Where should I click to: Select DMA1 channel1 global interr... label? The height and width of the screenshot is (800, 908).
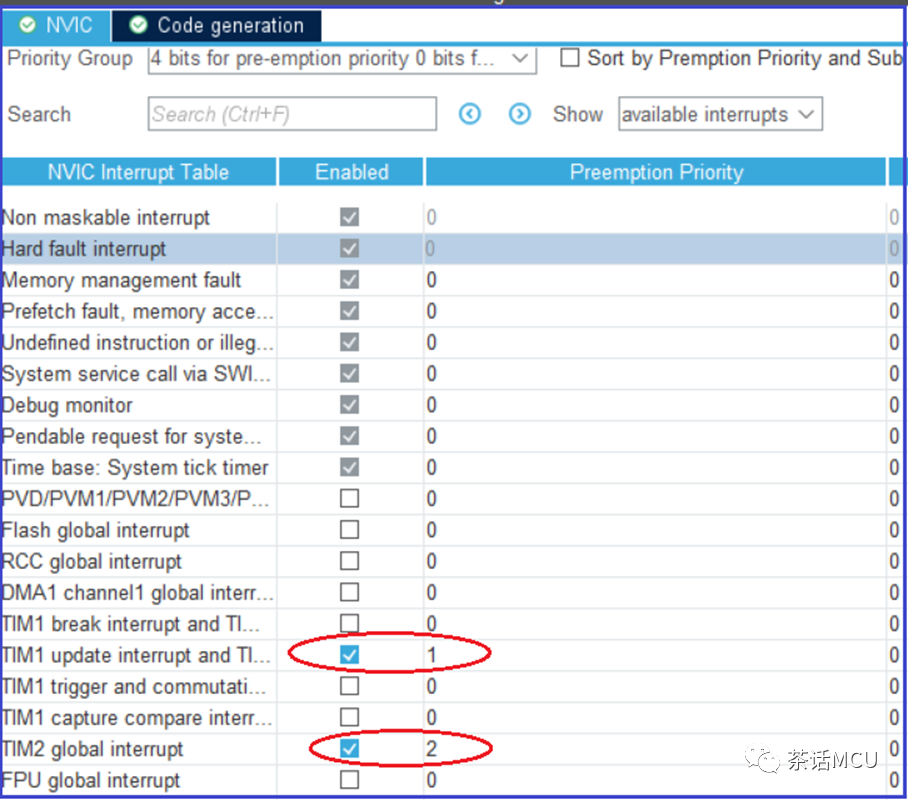[137, 593]
